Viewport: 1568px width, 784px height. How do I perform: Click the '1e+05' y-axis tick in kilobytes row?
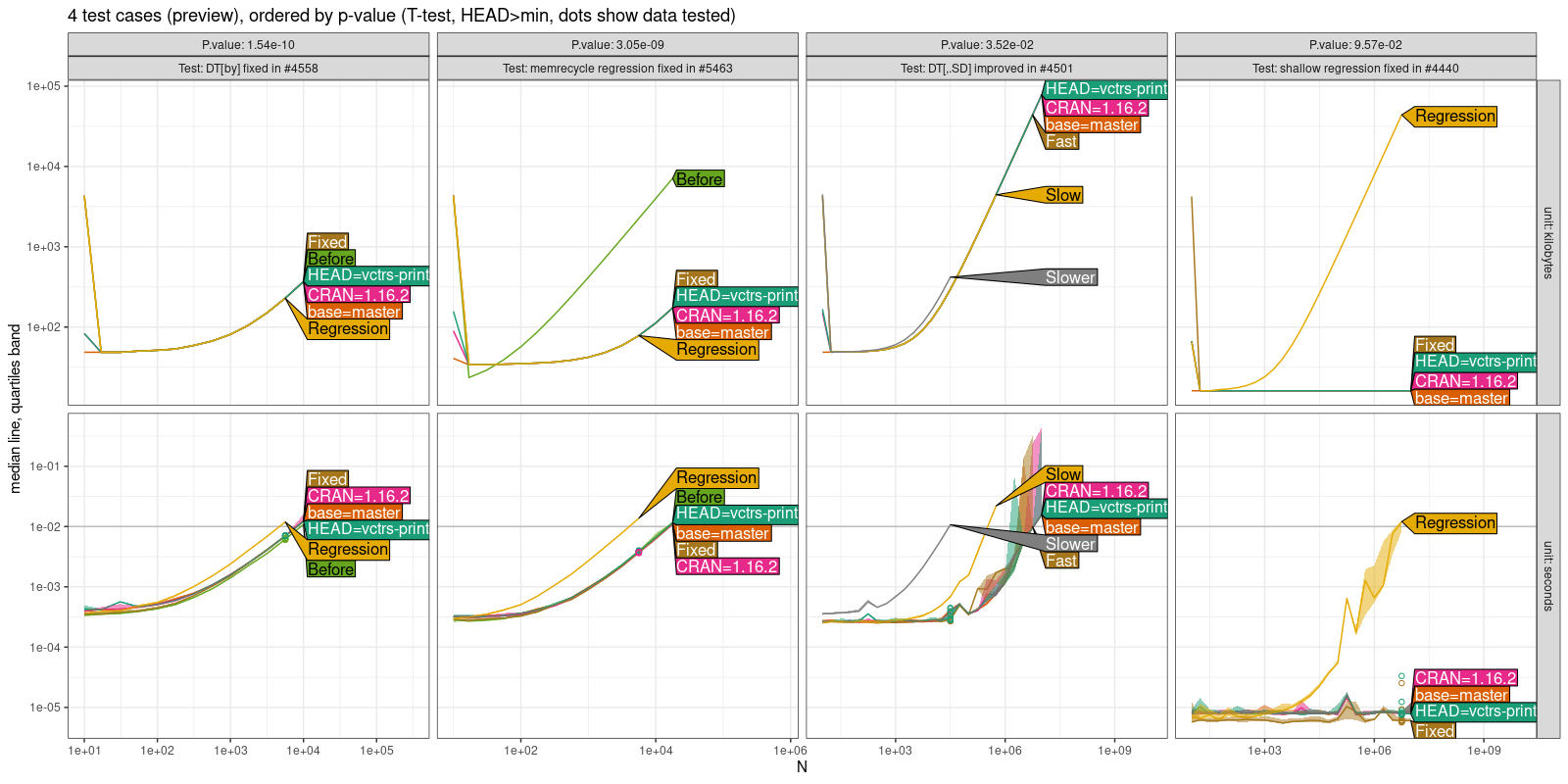pos(44,86)
